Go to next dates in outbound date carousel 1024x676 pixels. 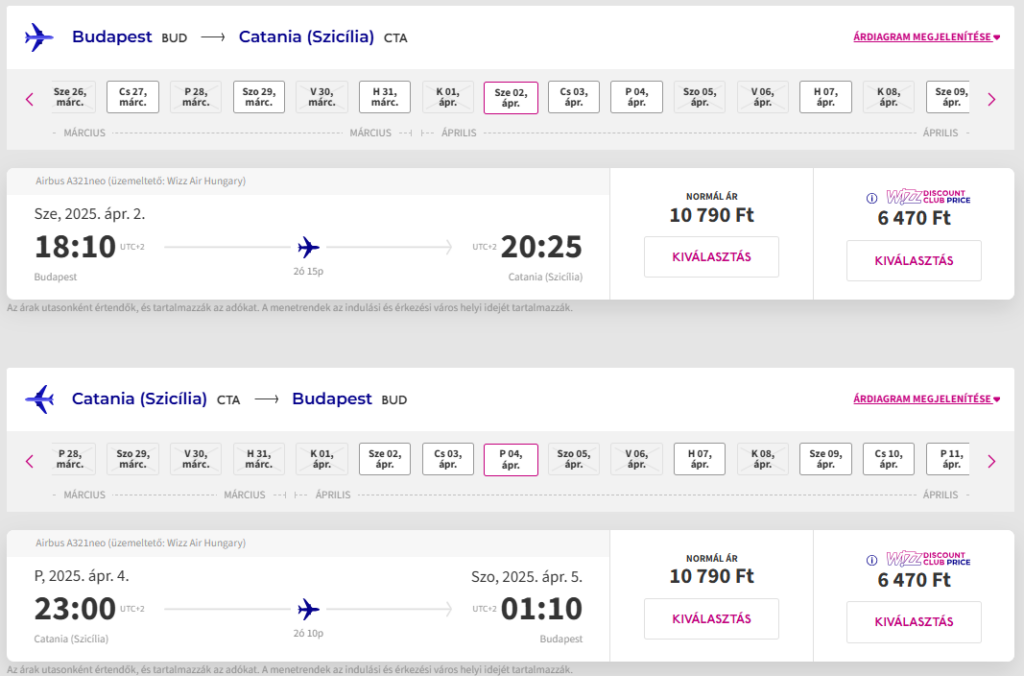tap(991, 98)
